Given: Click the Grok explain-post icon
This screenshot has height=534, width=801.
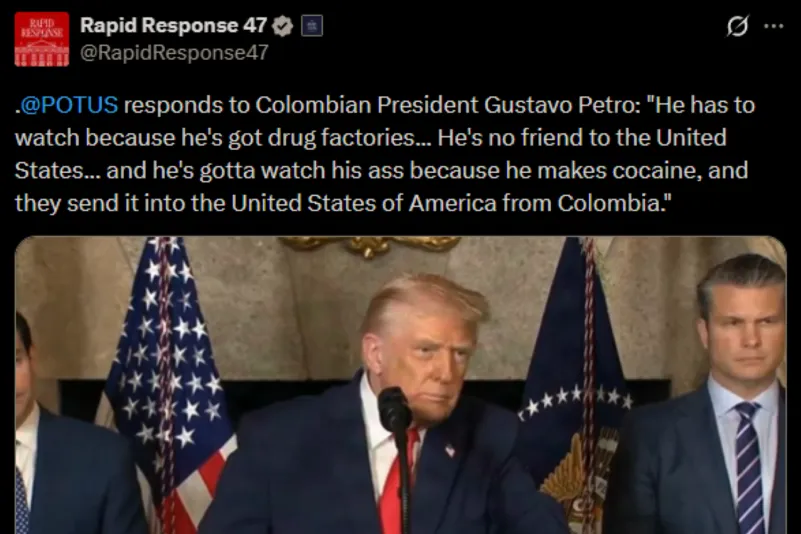Looking at the screenshot, I should tap(738, 26).
